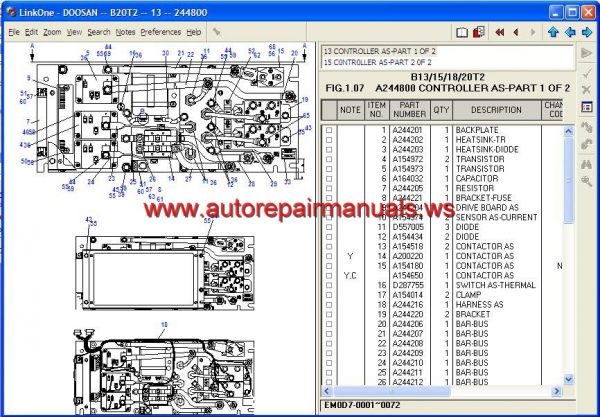Open the Search menu
Viewport: 600px width, 417px height.
(99, 33)
